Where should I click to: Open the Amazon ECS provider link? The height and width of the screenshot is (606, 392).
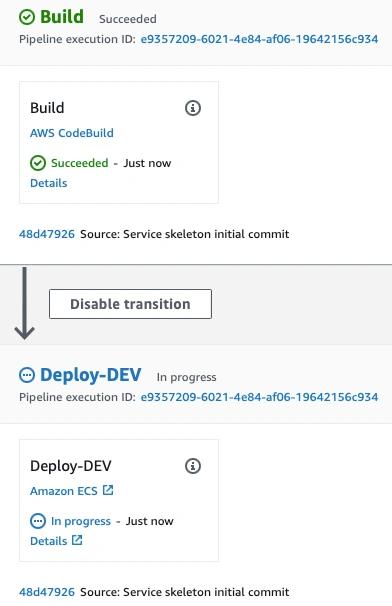[x=64, y=491]
